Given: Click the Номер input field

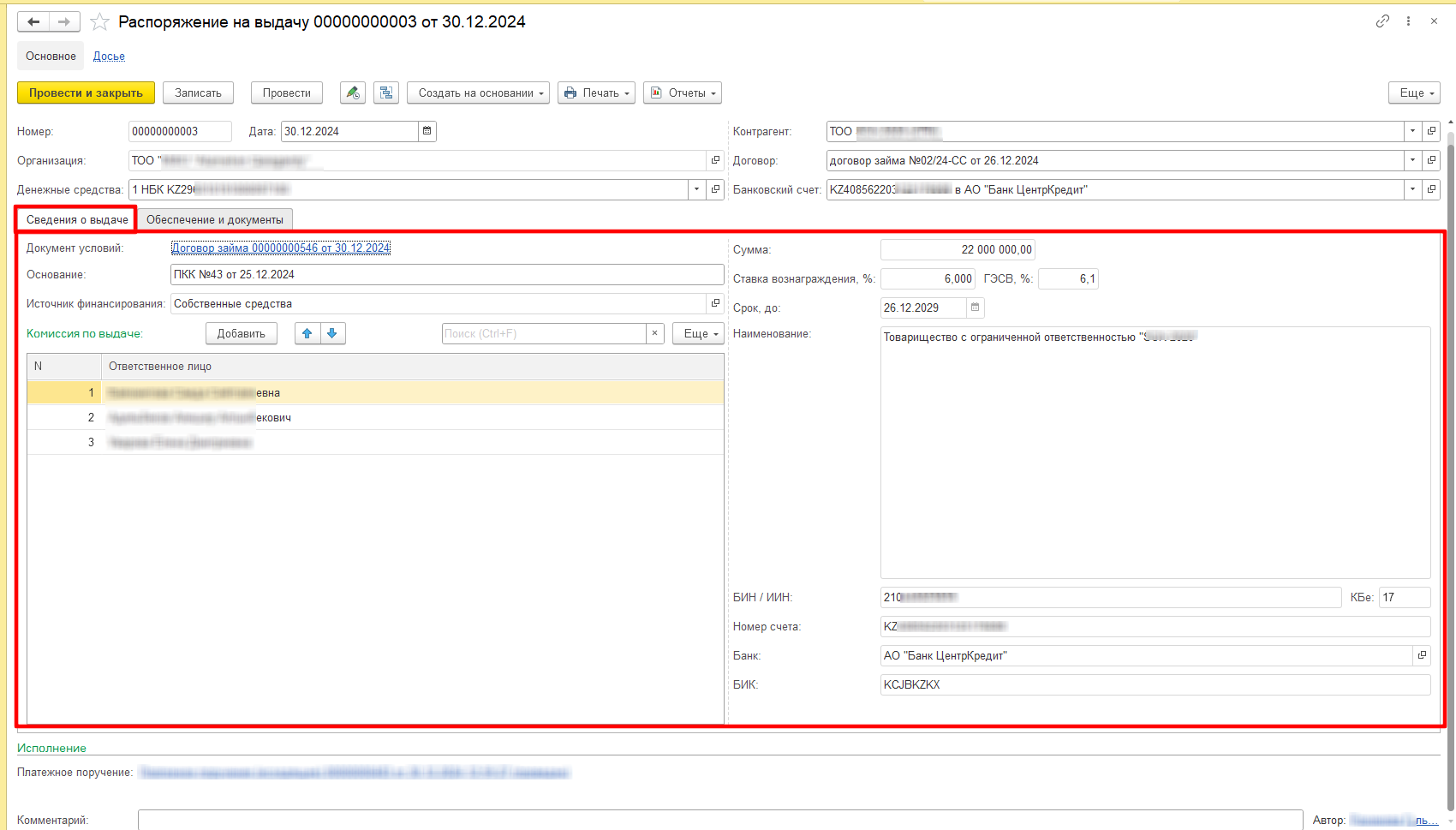Looking at the screenshot, I should tap(180, 131).
